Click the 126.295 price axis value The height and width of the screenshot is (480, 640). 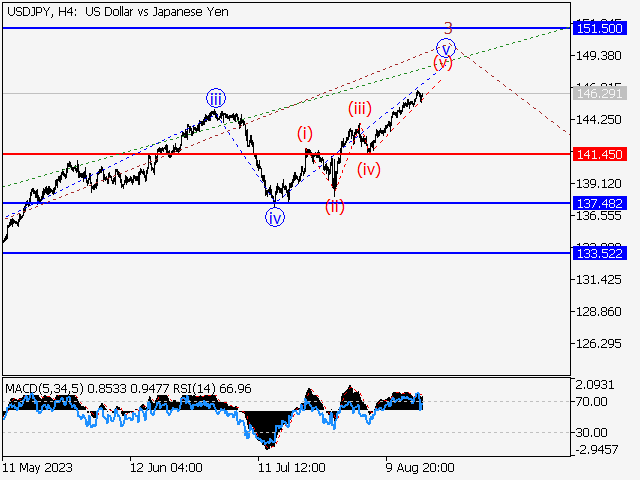[598, 344]
